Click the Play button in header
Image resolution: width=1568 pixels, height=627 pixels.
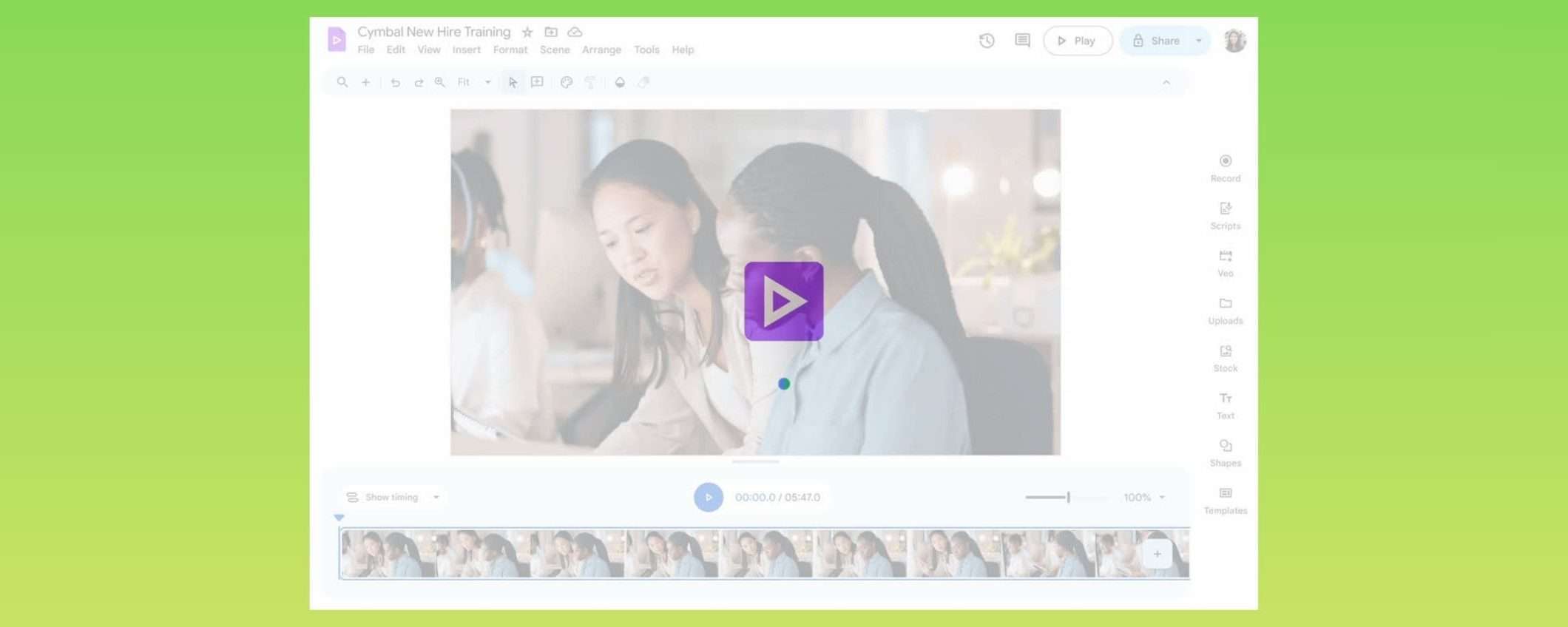click(x=1078, y=41)
